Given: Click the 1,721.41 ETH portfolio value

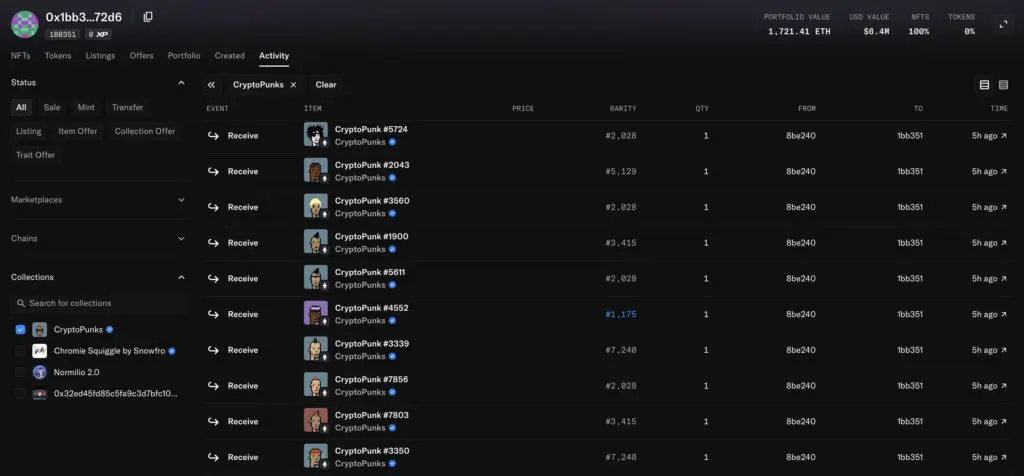Looking at the screenshot, I should pos(799,31).
